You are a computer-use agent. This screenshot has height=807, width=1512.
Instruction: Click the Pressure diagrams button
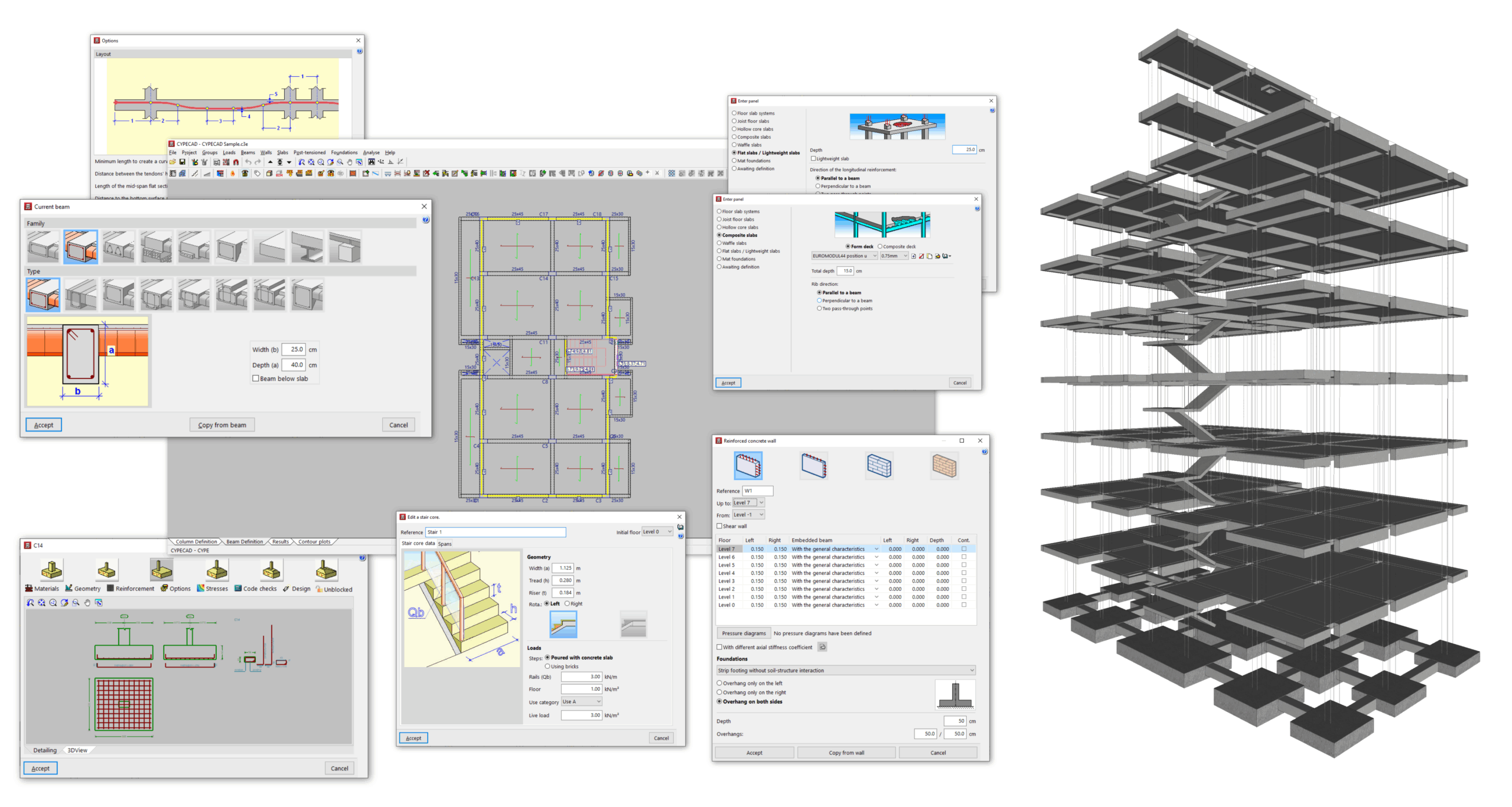click(743, 633)
